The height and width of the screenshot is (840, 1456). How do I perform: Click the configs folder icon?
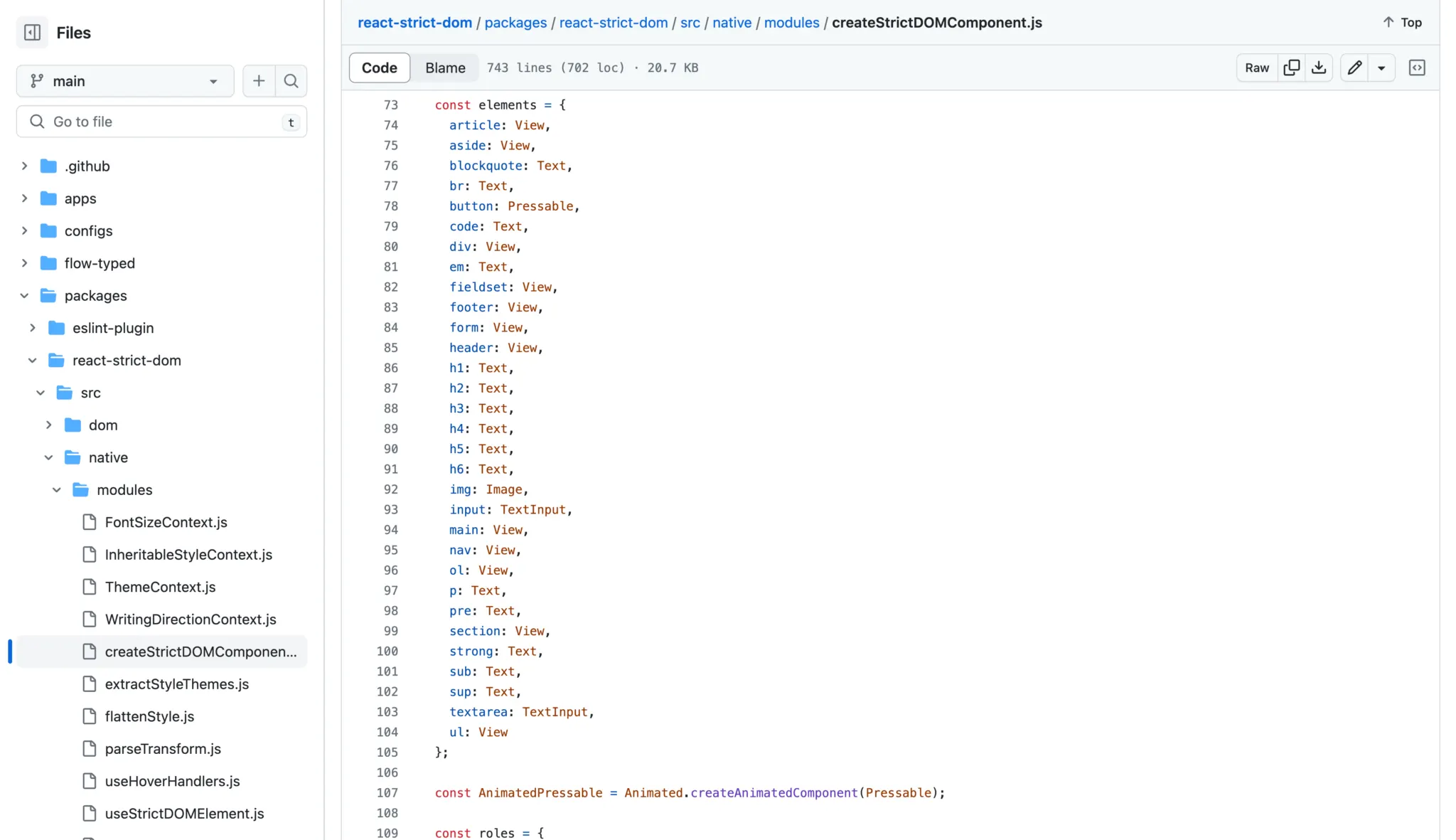pyautogui.click(x=48, y=231)
